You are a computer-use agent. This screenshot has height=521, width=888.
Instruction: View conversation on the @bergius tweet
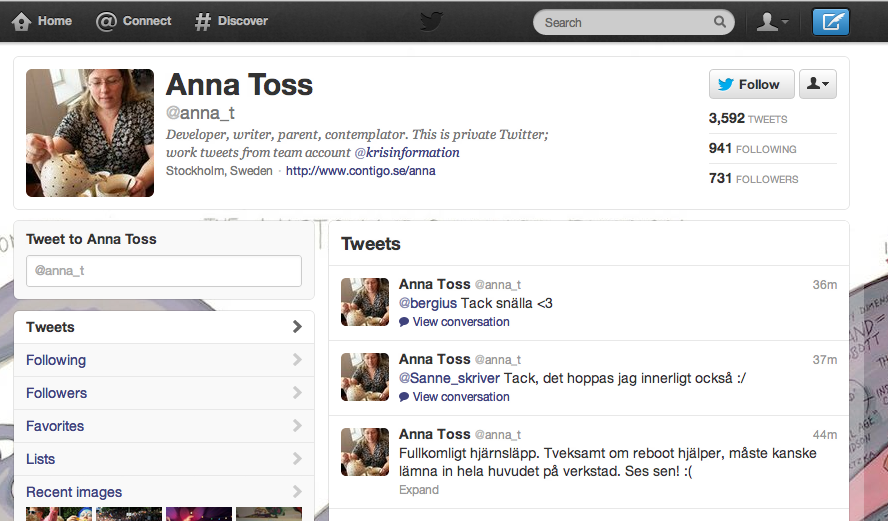point(461,322)
